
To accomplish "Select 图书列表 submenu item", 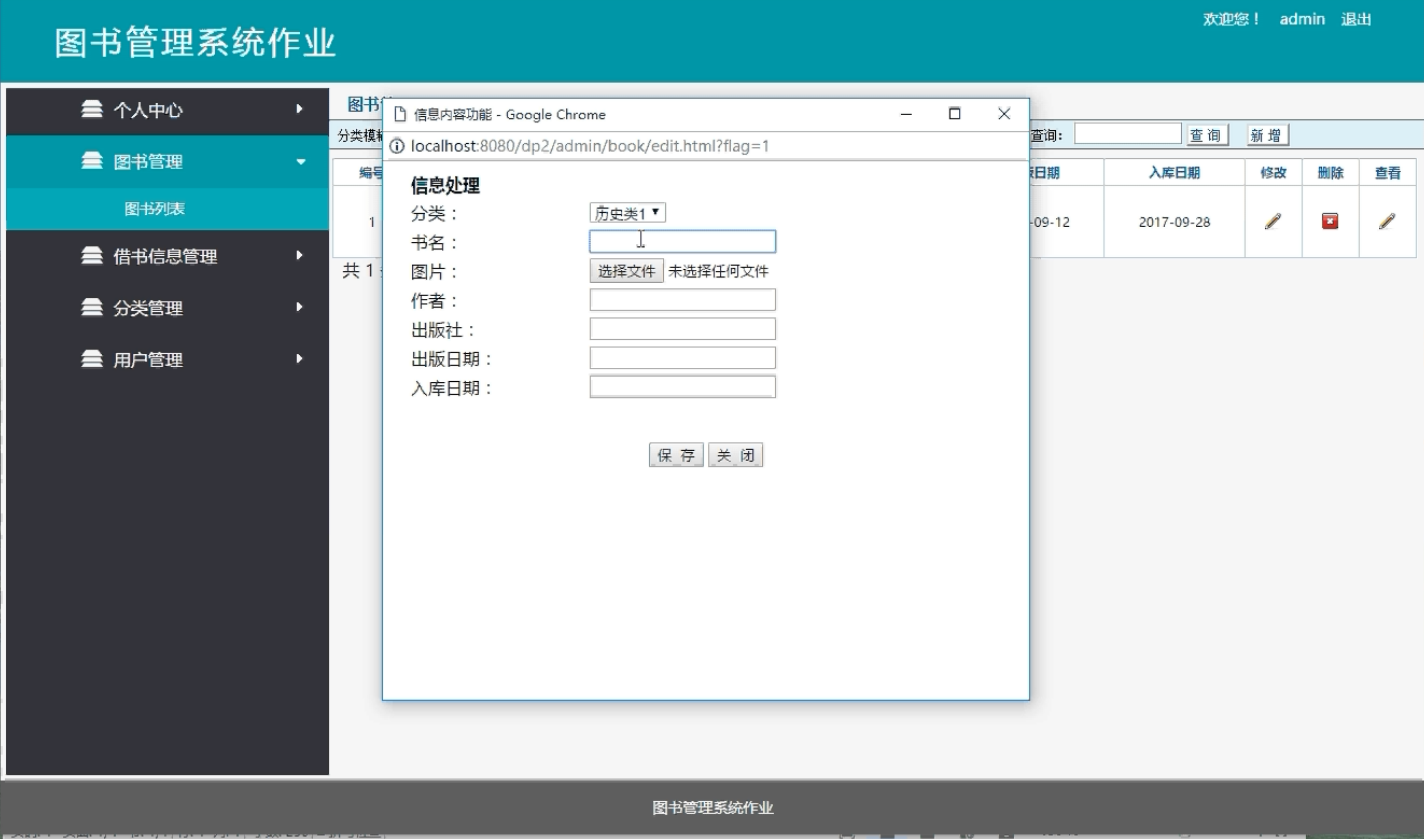I will (167, 209).
